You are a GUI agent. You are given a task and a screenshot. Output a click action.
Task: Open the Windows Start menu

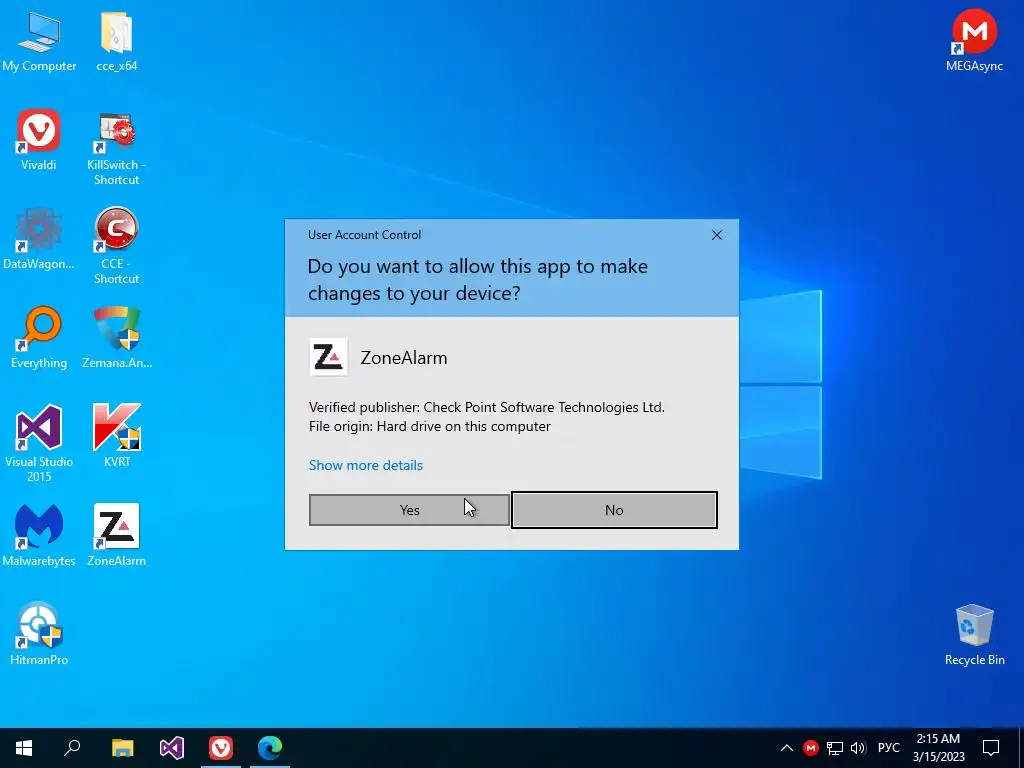click(24, 748)
